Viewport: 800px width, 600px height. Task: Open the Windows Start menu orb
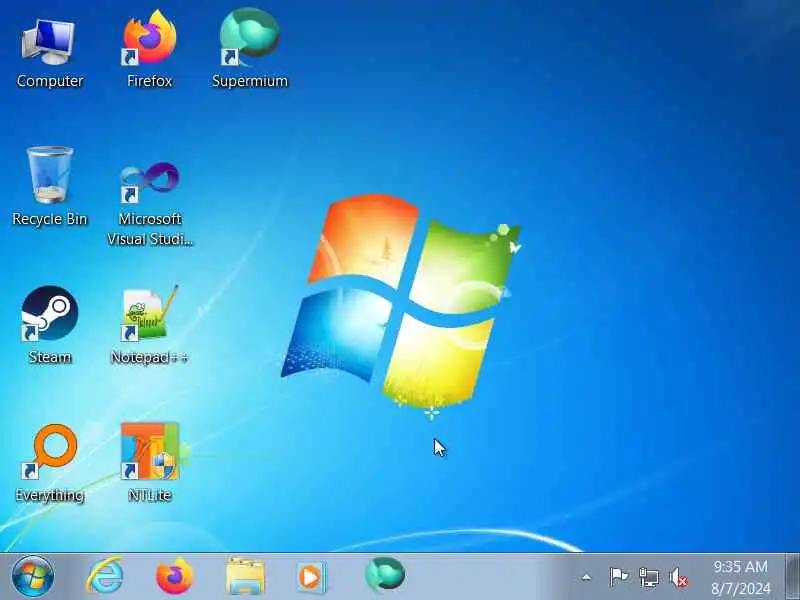[33, 577]
